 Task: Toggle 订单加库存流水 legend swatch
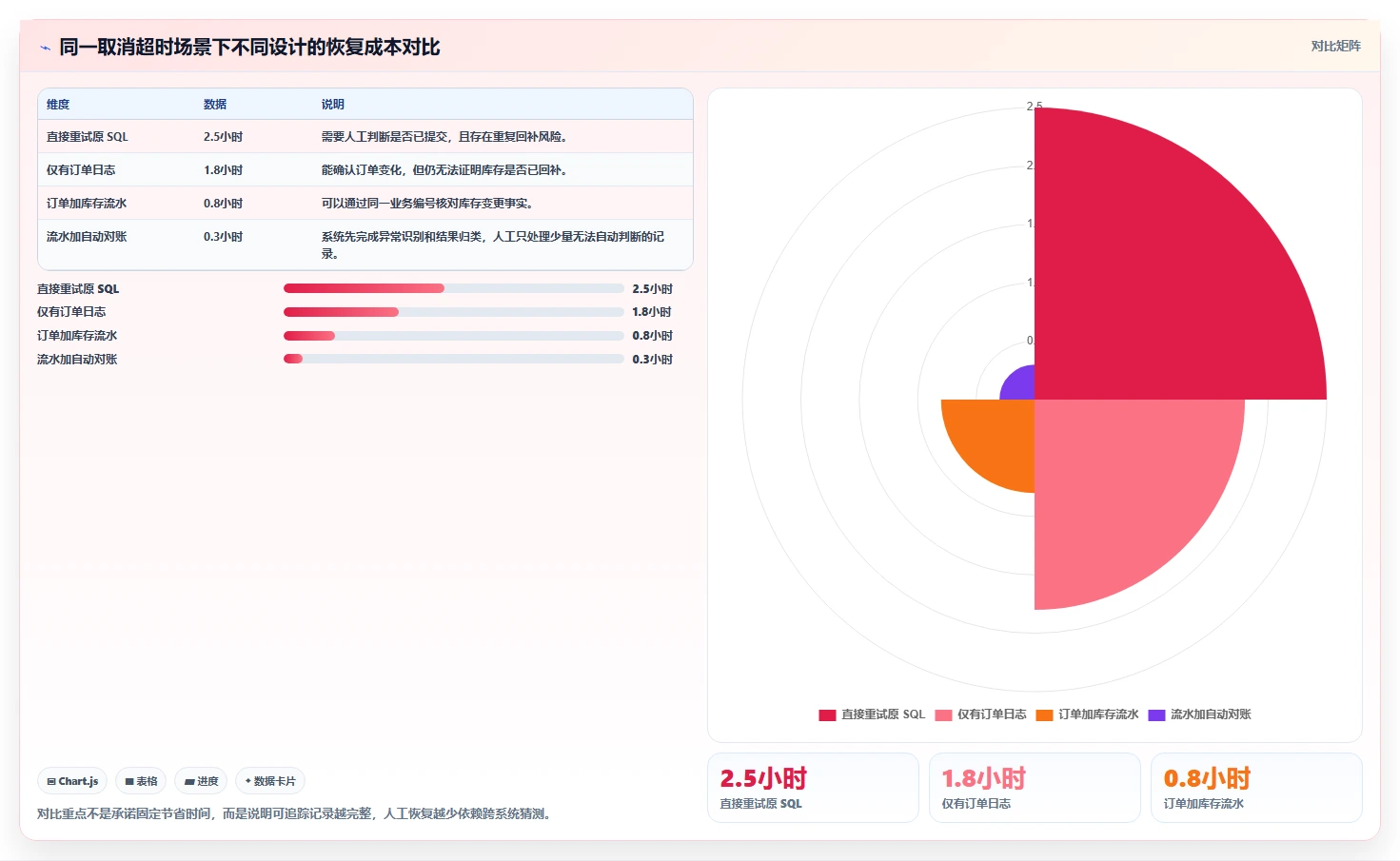(x=1044, y=714)
